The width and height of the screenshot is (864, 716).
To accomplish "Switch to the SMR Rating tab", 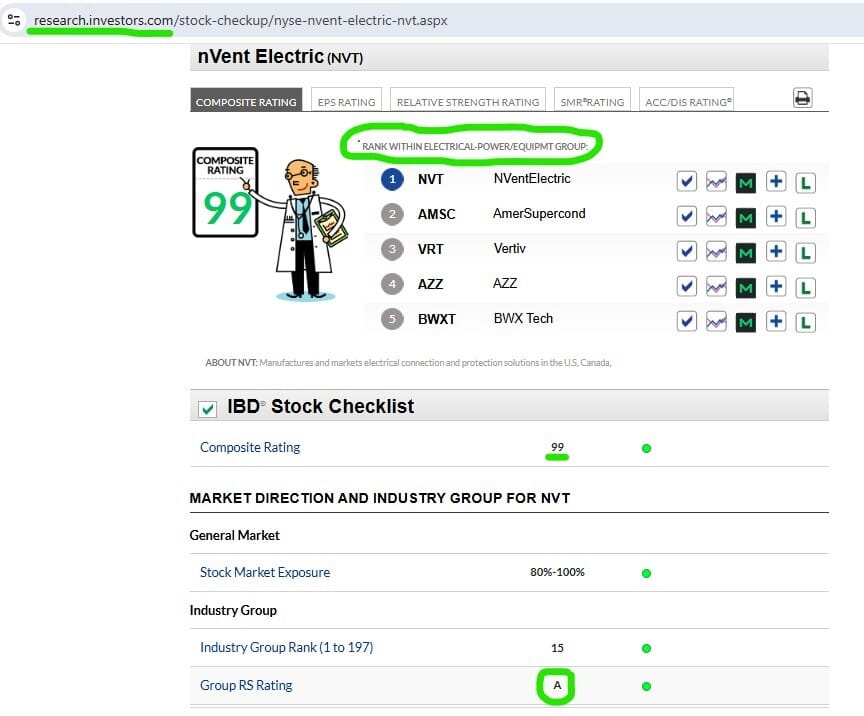I will pyautogui.click(x=592, y=101).
